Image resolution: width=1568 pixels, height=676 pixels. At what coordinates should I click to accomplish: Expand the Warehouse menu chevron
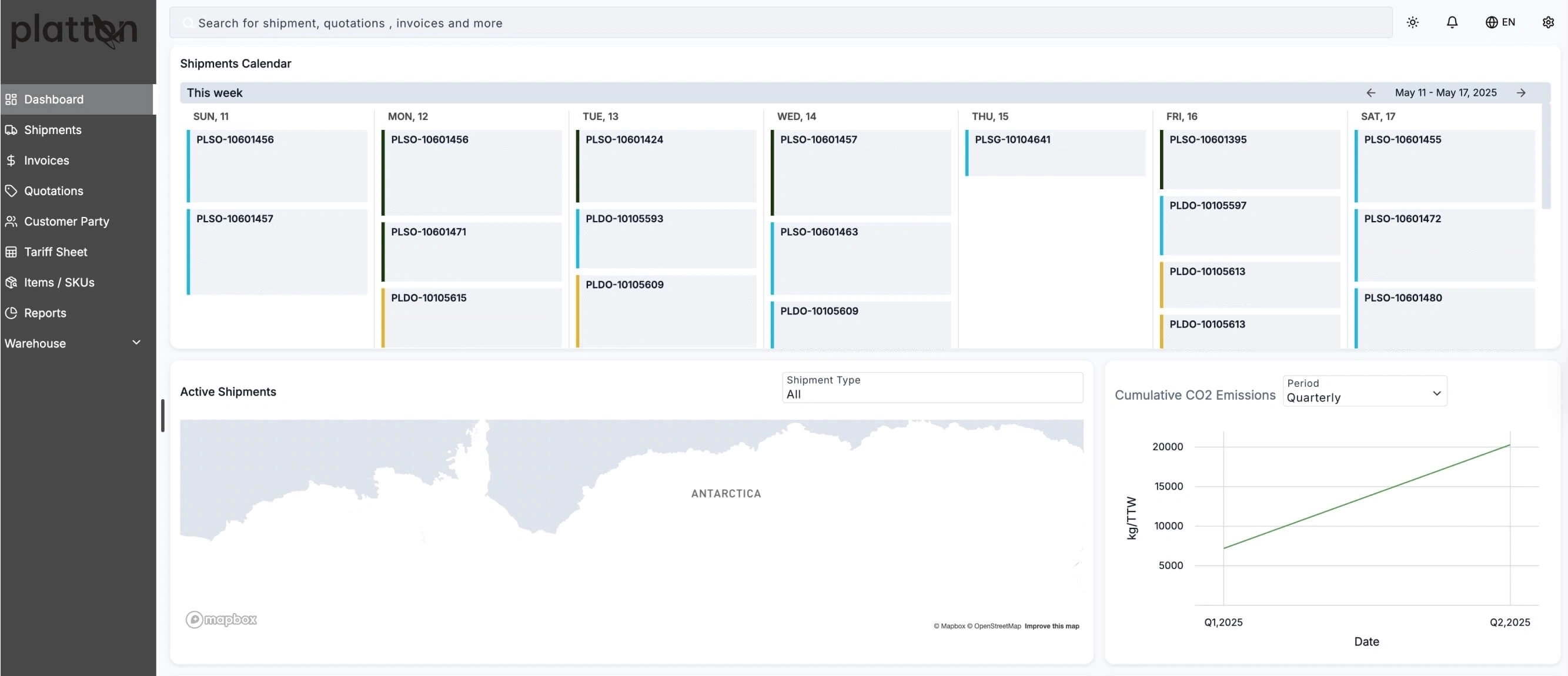tap(136, 343)
